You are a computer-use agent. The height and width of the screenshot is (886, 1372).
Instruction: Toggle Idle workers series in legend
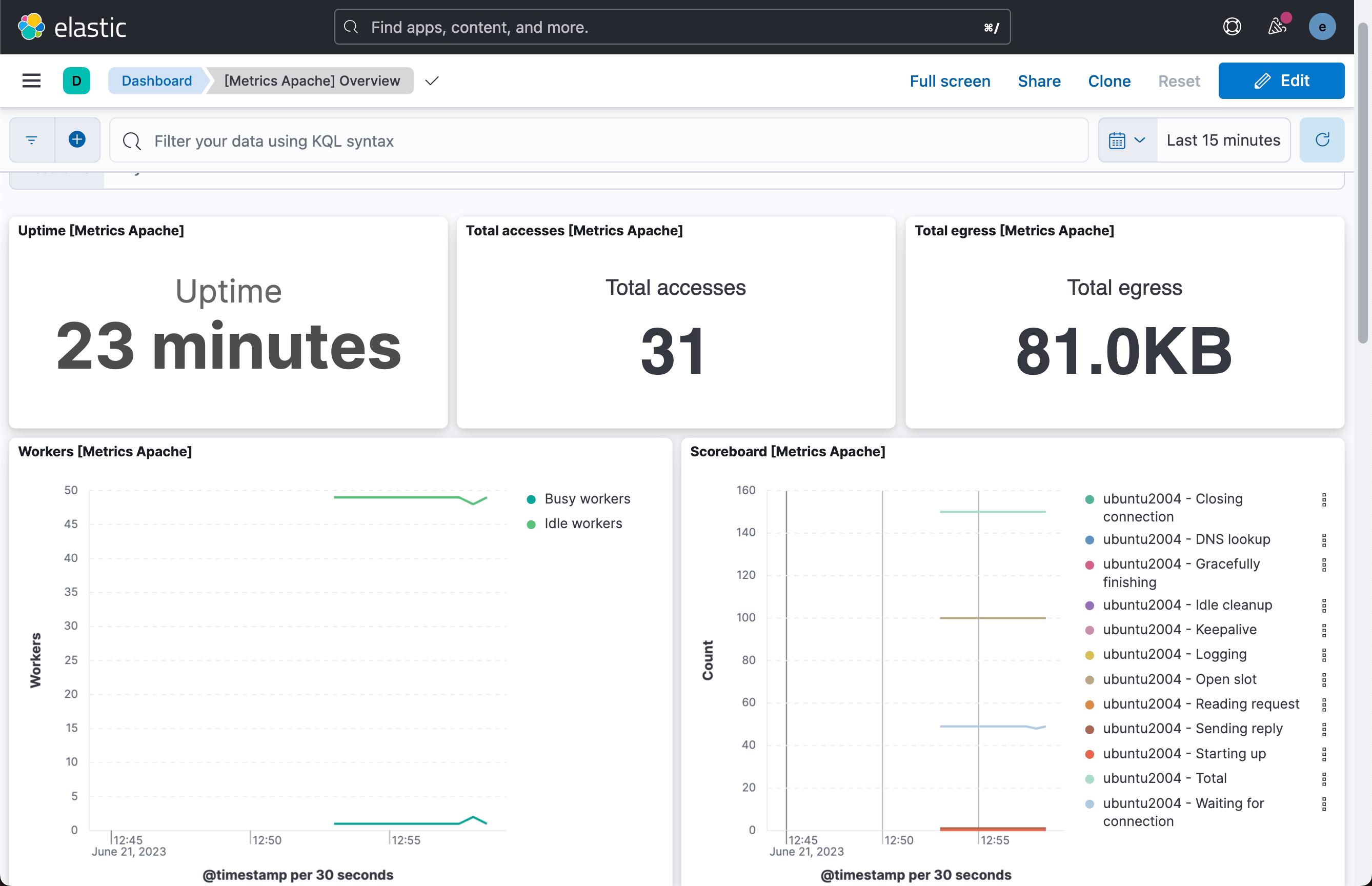pos(583,523)
